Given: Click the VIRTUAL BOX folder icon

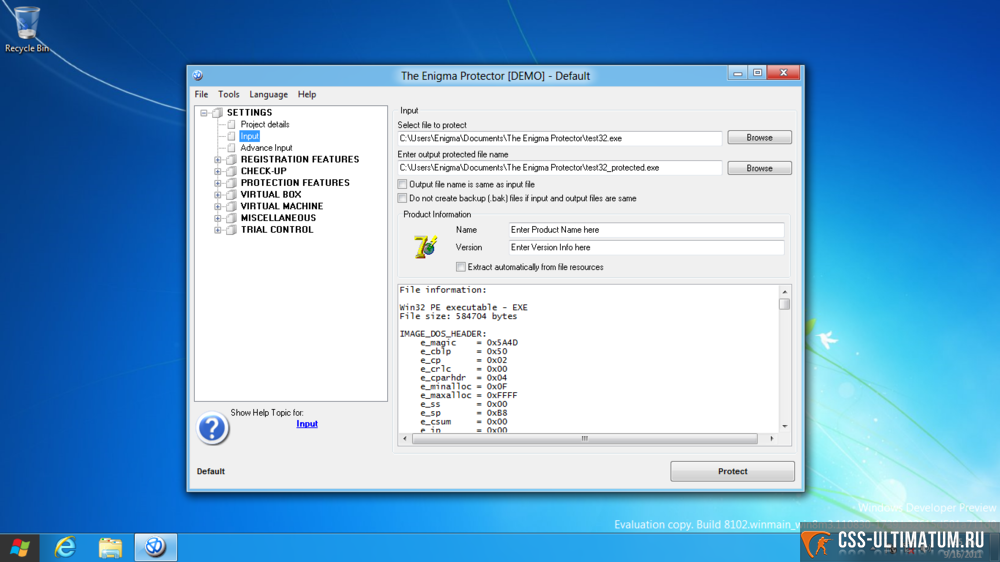Looking at the screenshot, I should [232, 195].
